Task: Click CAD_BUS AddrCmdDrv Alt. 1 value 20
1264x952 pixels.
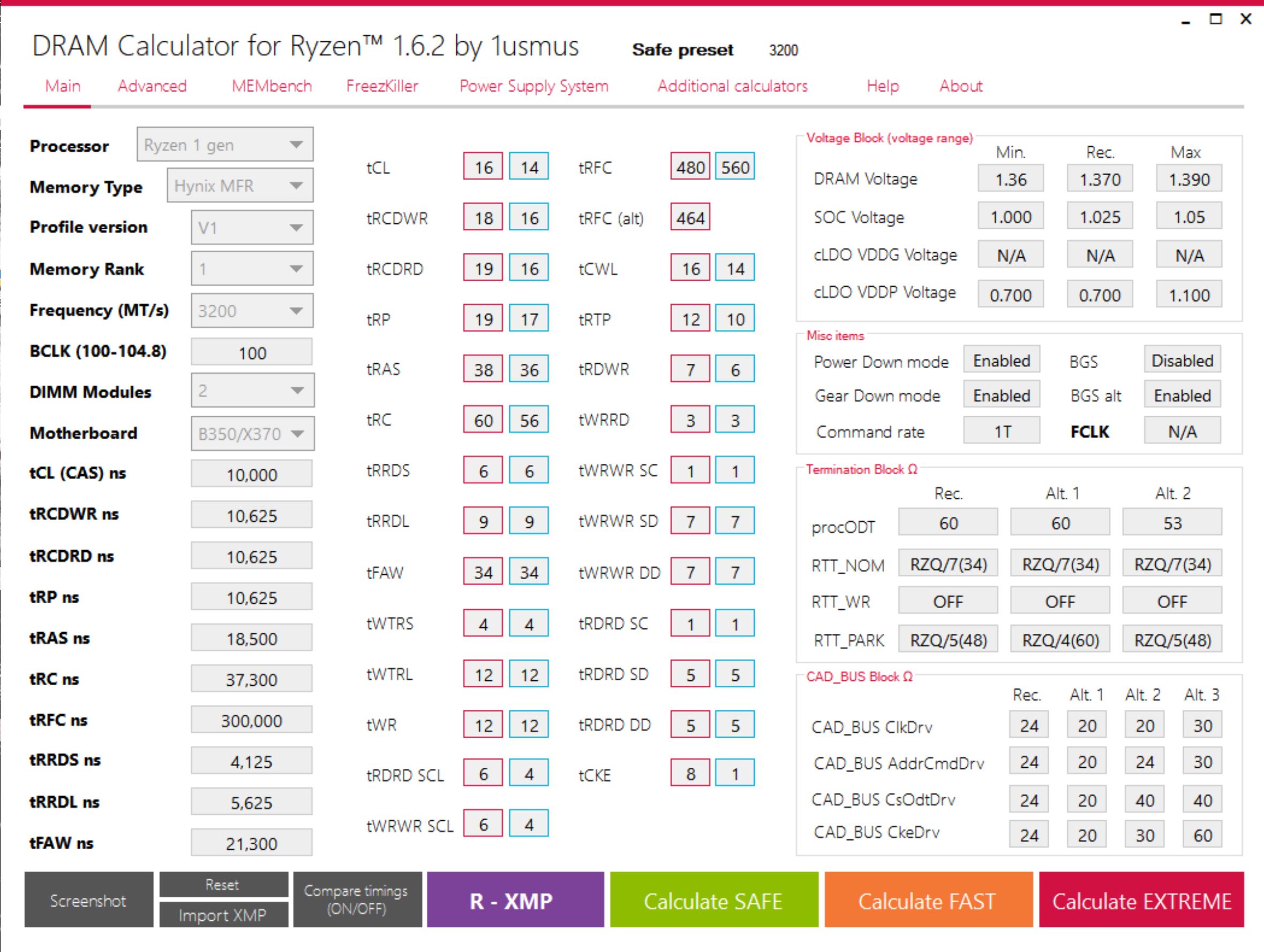Action: point(1087,761)
